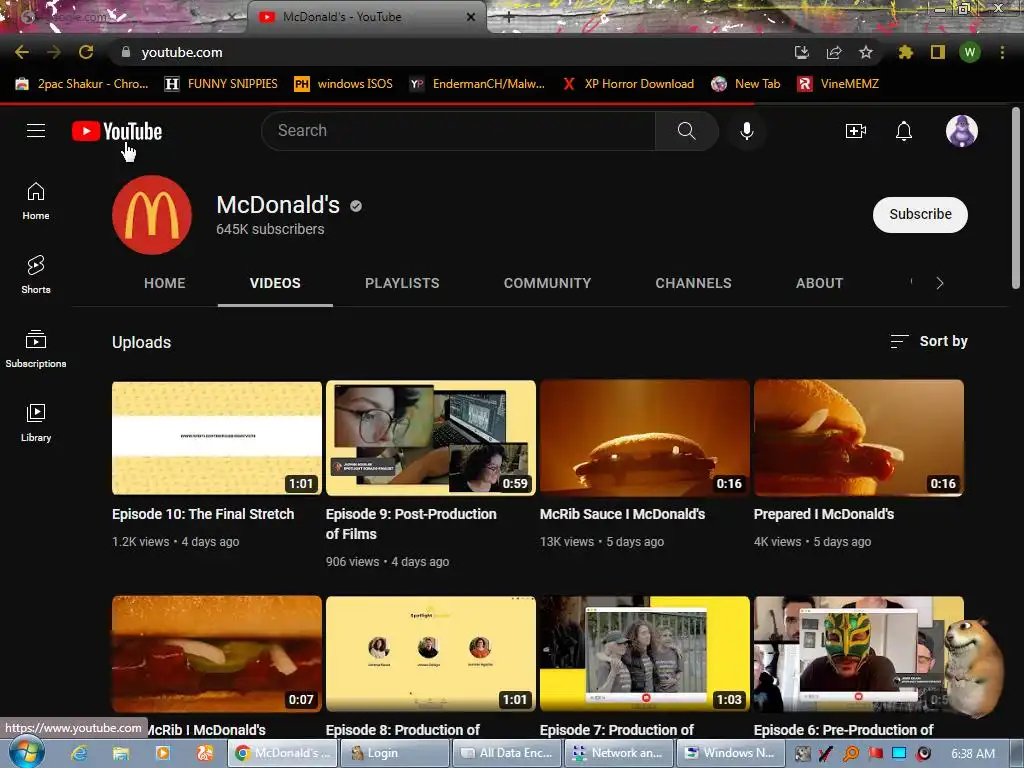
Task: Click '645K subscribers' text
Action: (x=270, y=229)
